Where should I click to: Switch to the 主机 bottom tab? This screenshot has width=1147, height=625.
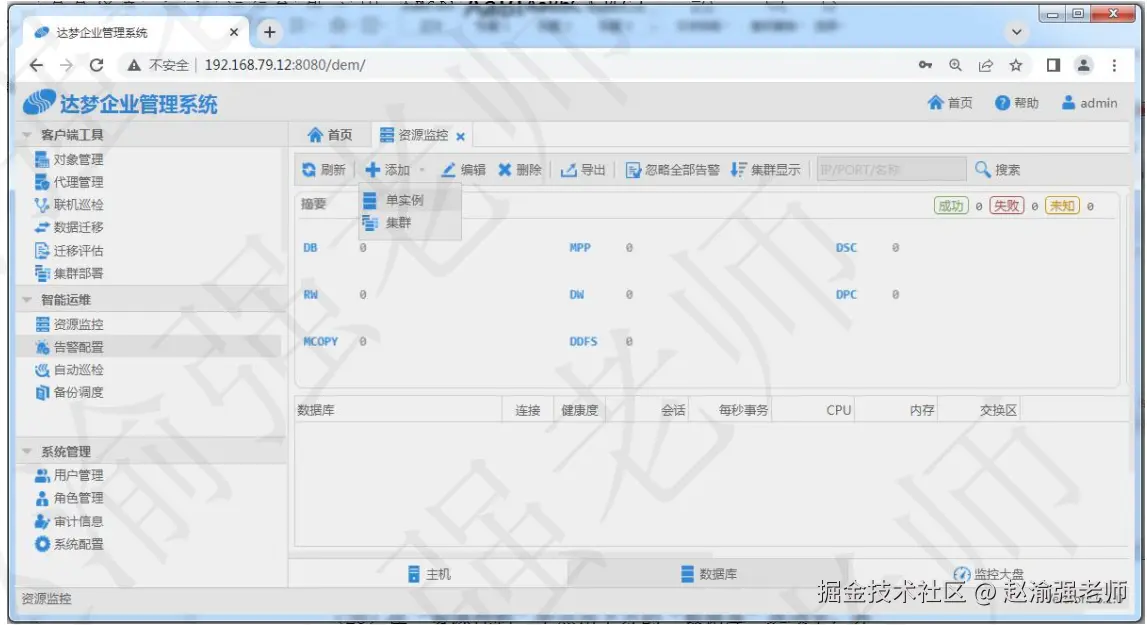click(428, 574)
